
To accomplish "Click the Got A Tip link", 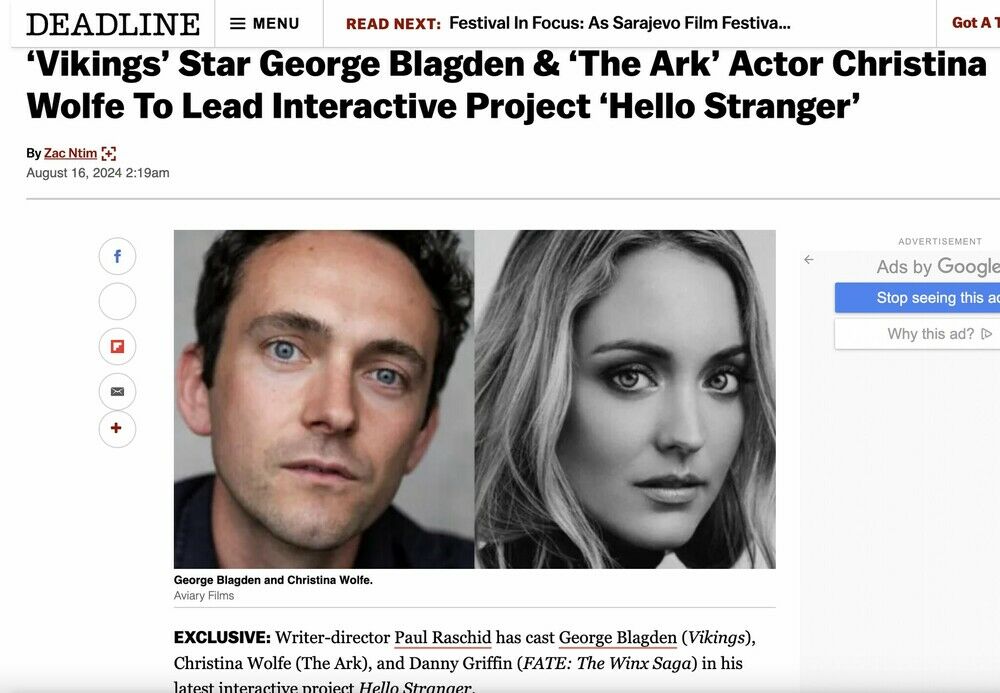I will coord(975,23).
